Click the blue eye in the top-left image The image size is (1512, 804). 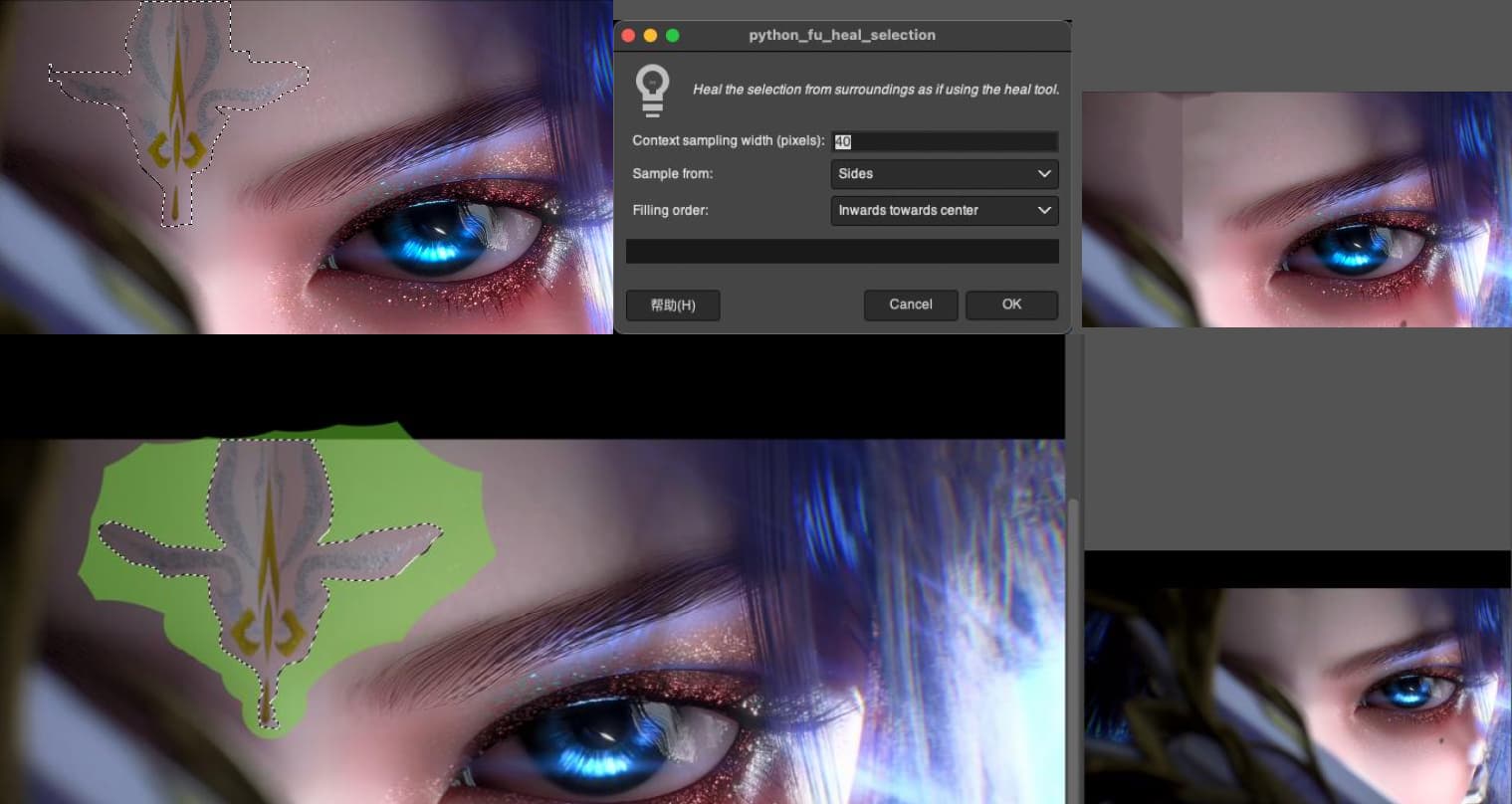(423, 241)
